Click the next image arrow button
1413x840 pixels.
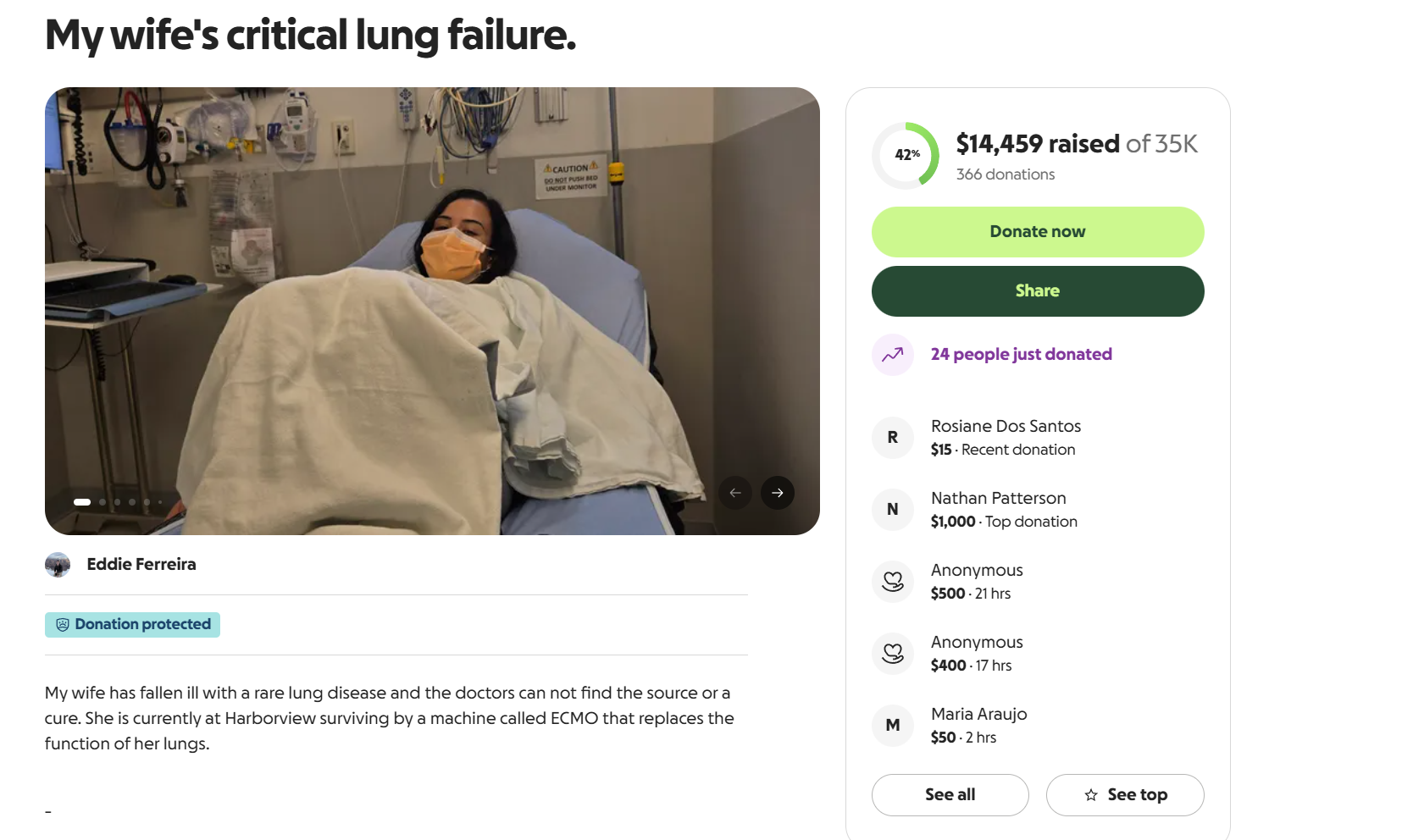(x=777, y=493)
